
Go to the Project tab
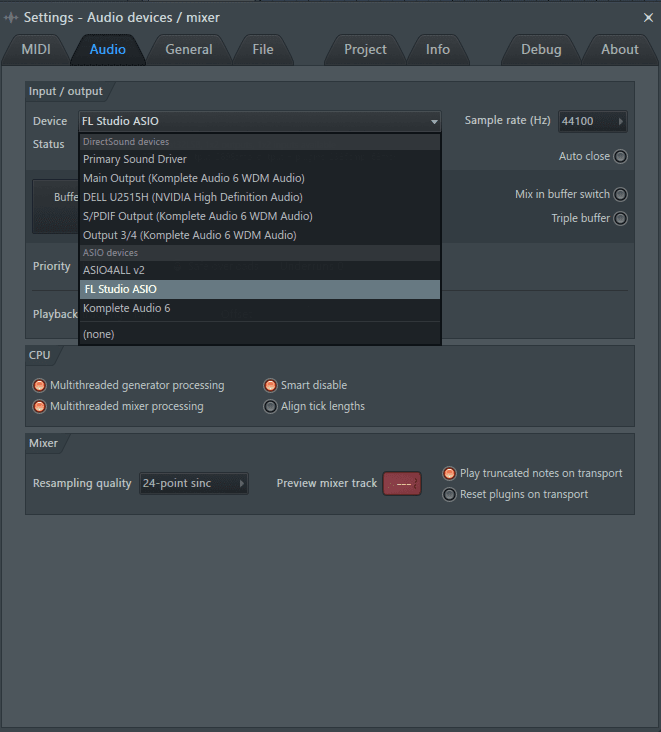pyautogui.click(x=365, y=49)
